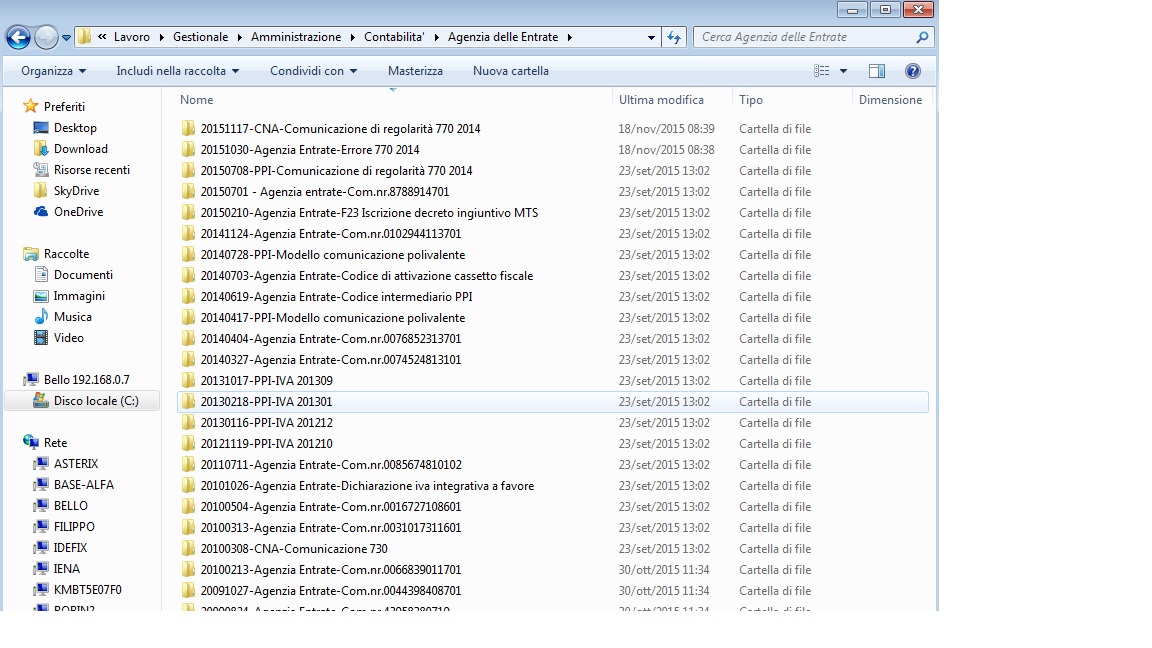
Task: Open network computer ASTERIX
Action: point(75,464)
